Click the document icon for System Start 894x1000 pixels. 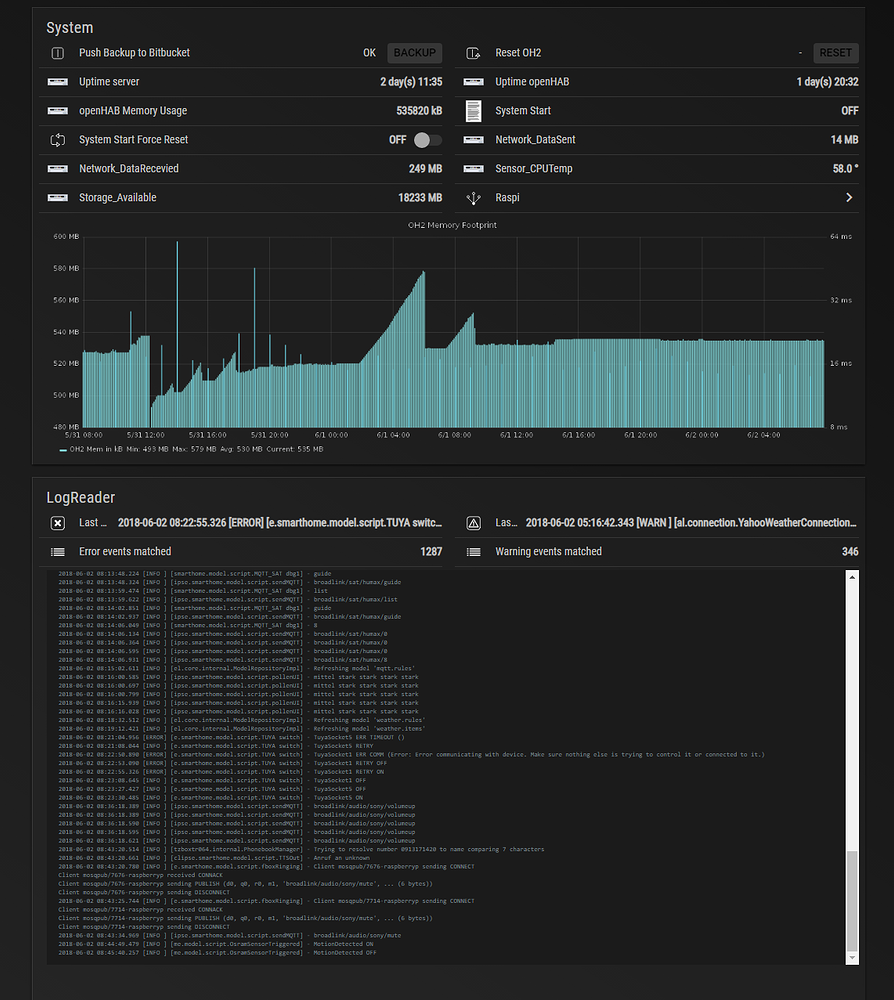474,110
